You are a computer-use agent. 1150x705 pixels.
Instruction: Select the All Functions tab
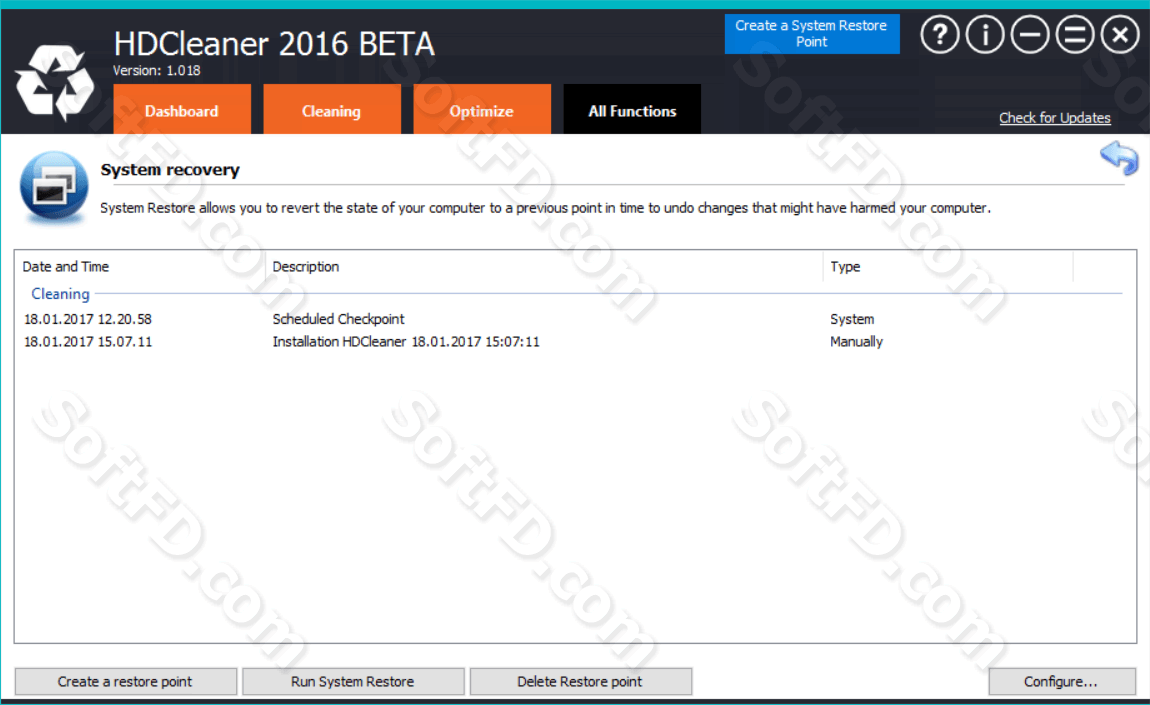[x=632, y=109]
